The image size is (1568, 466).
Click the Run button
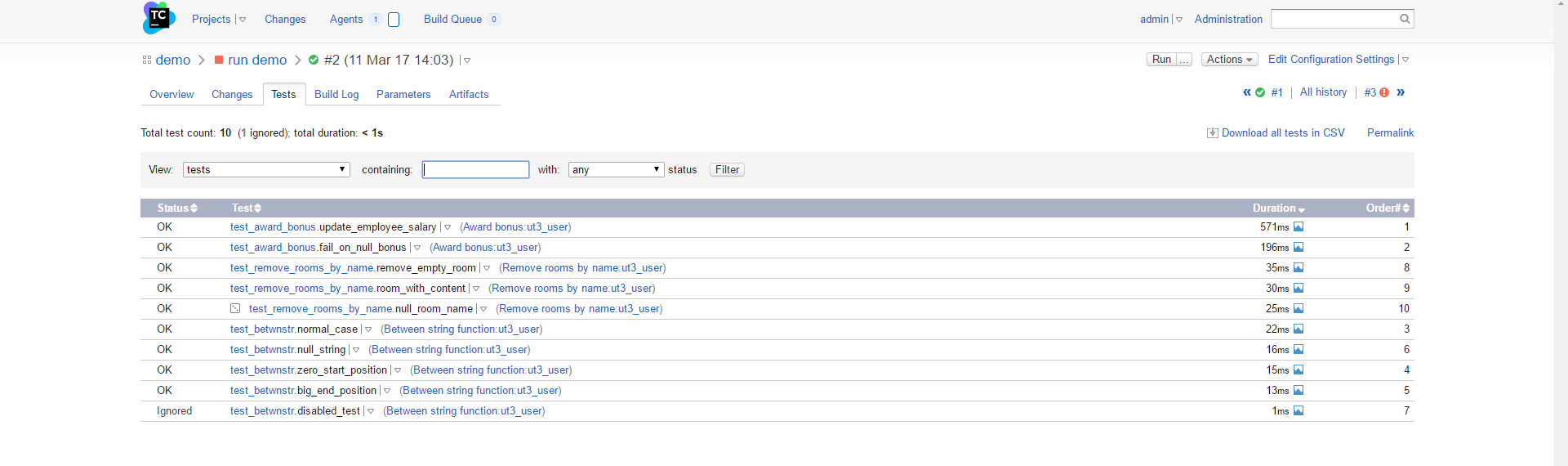[x=1161, y=60]
